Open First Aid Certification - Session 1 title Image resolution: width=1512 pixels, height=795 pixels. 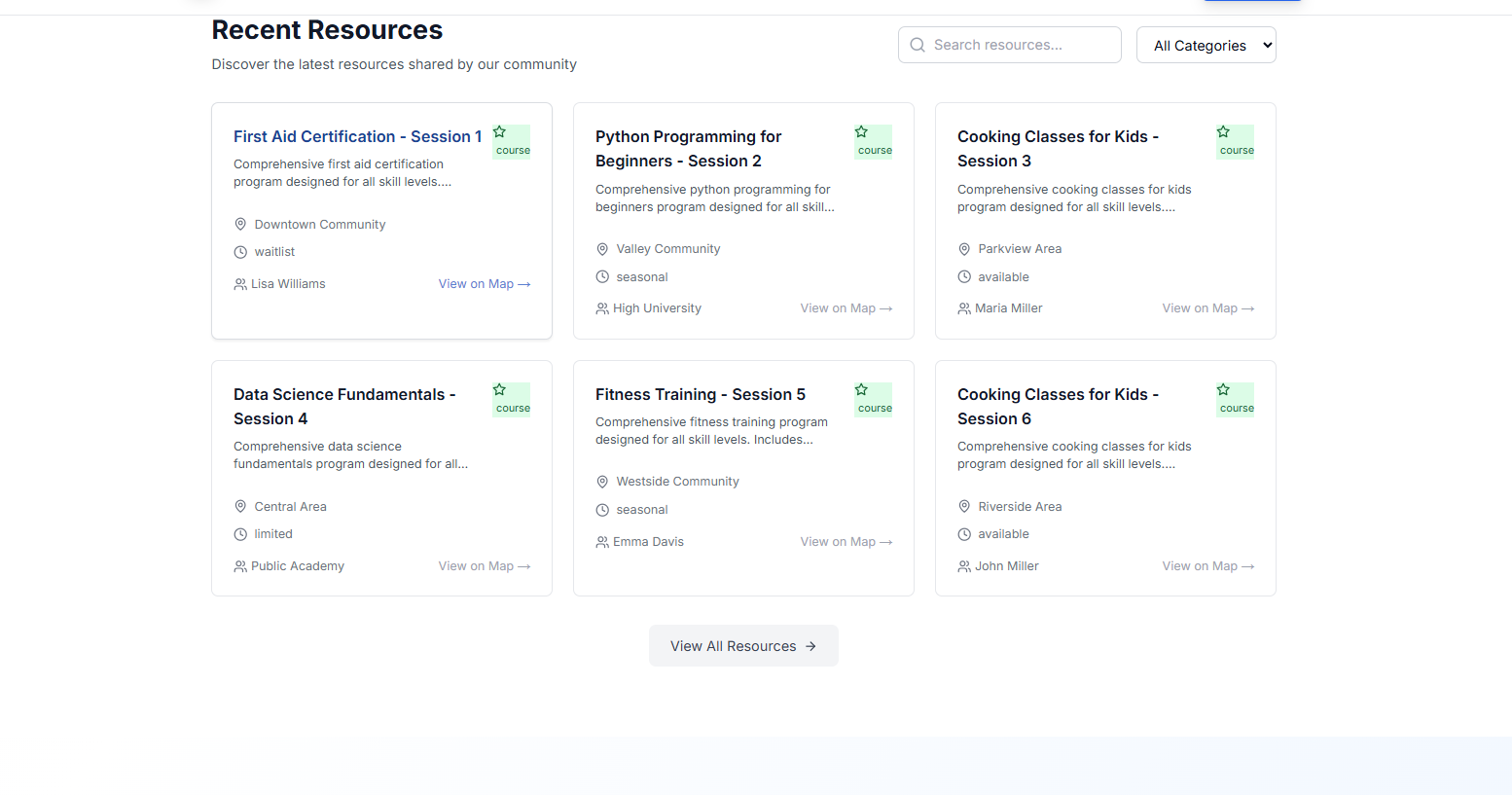(357, 137)
